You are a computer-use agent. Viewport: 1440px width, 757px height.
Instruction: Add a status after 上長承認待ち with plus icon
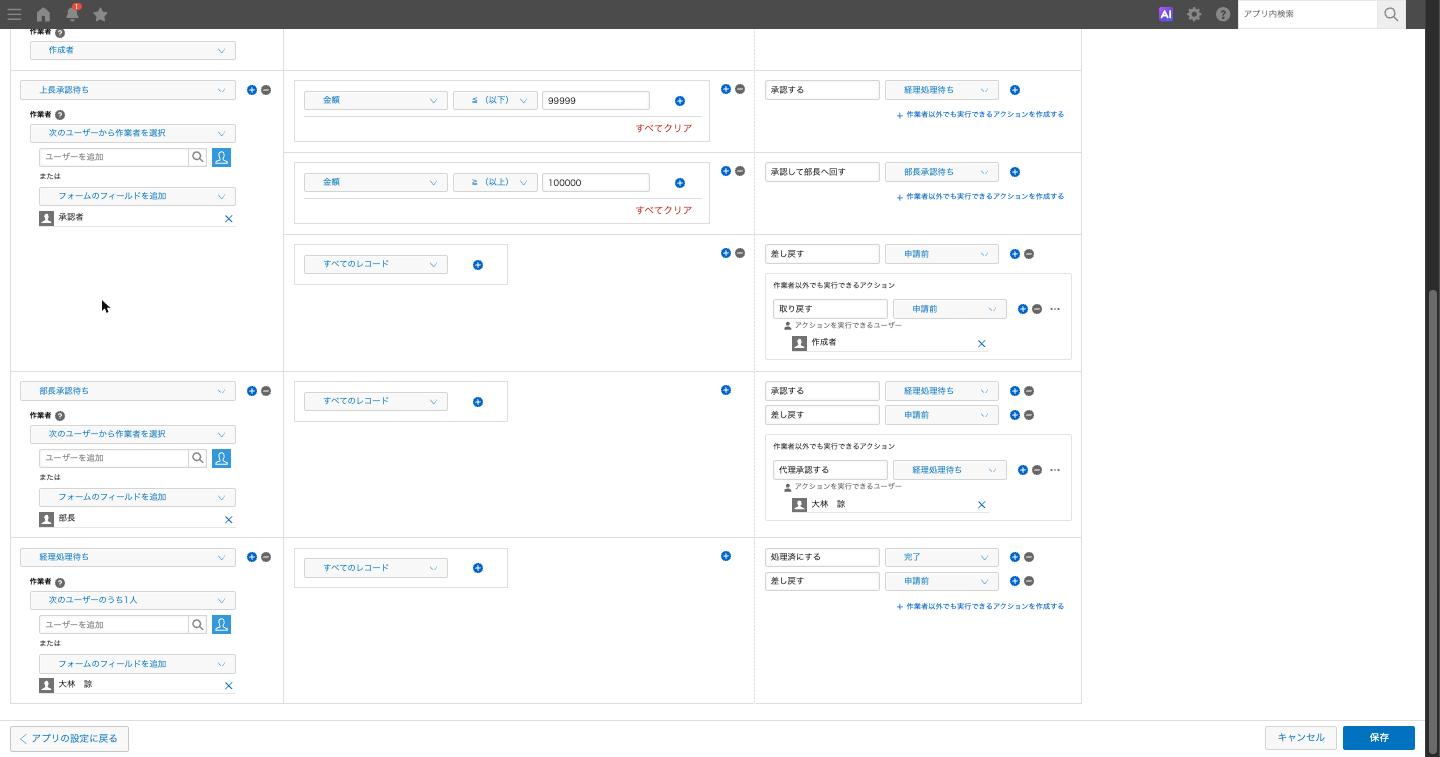tap(252, 90)
